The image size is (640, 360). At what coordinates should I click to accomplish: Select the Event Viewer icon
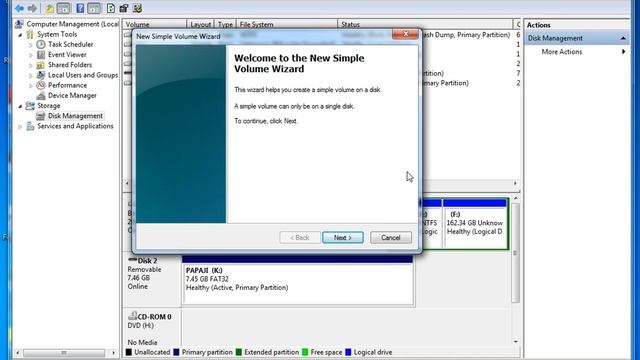coord(41,55)
